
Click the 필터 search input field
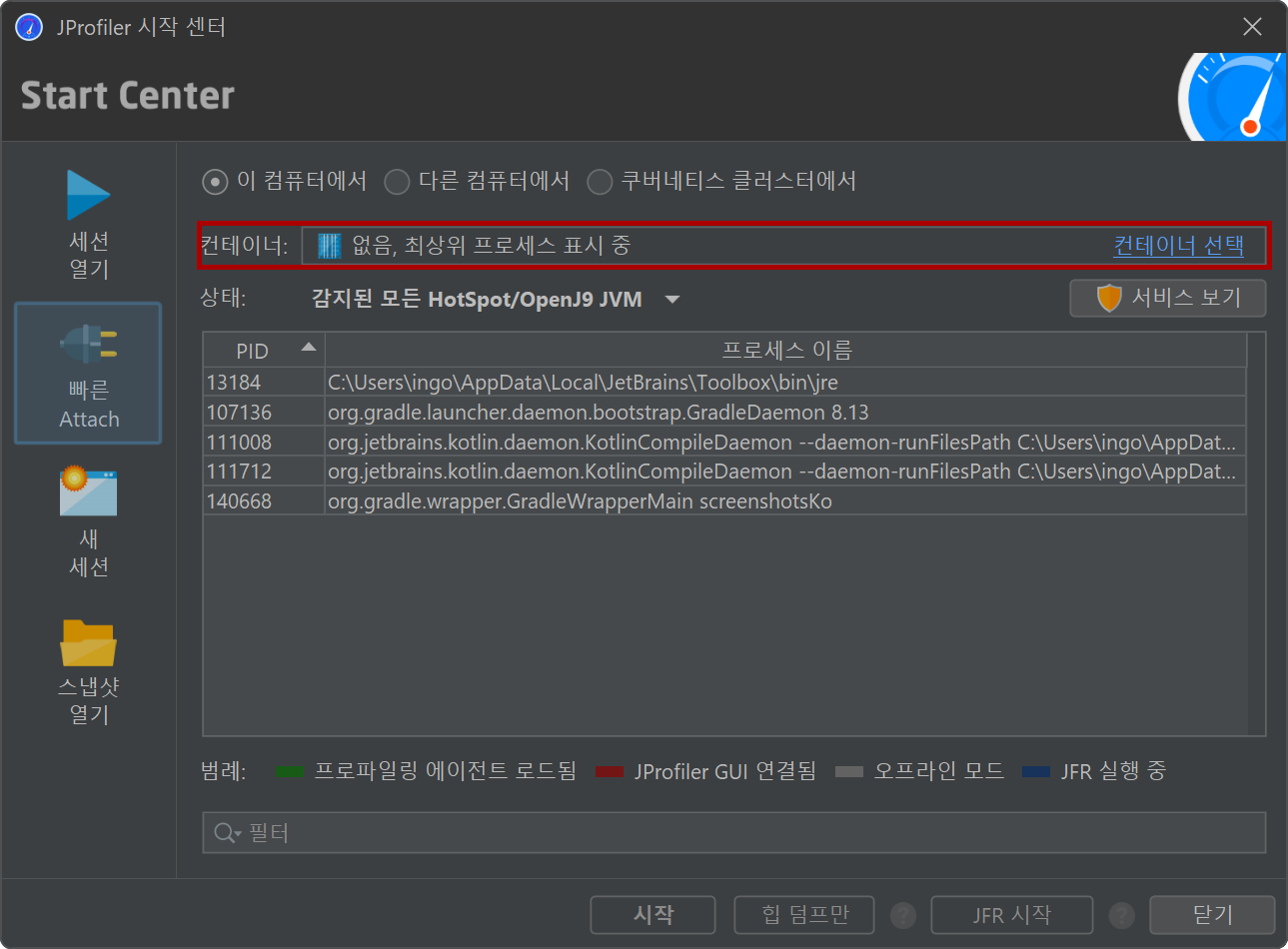click(x=734, y=832)
